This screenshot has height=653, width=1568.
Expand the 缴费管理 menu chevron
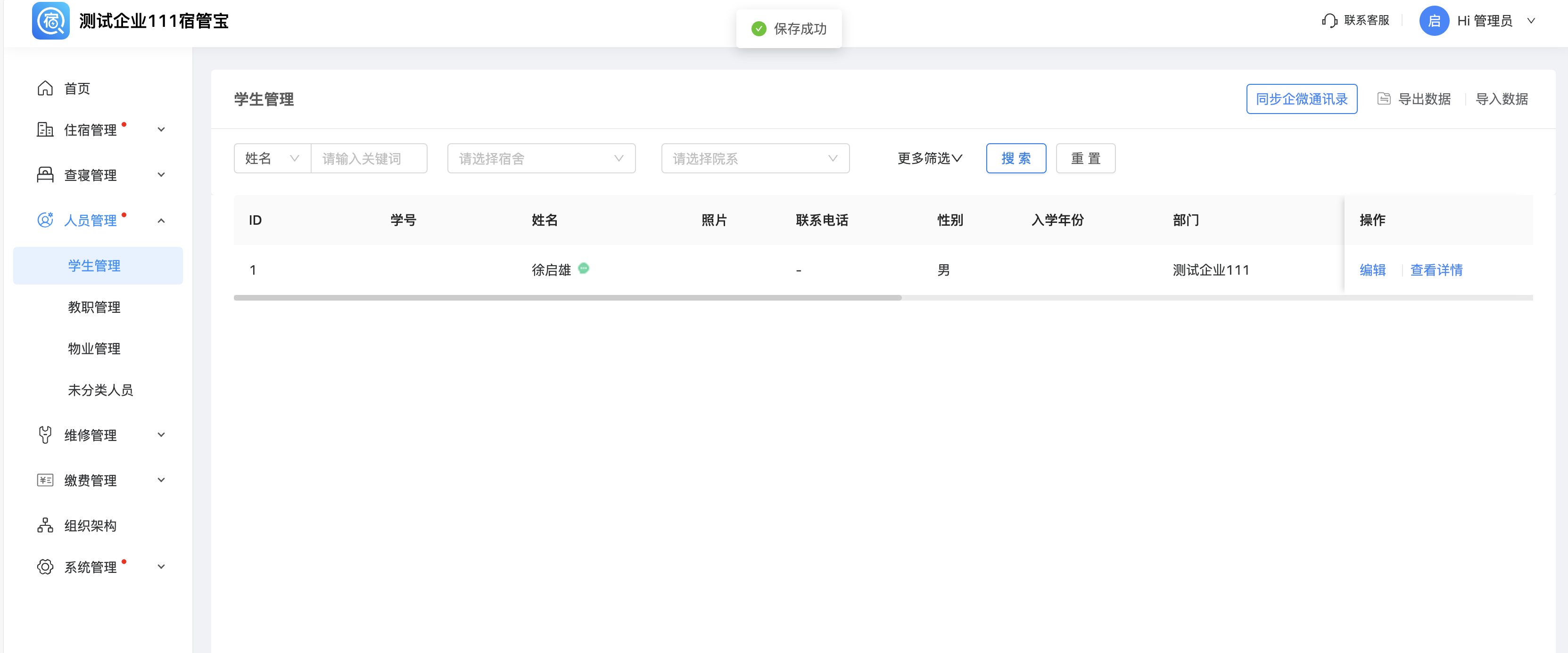pyautogui.click(x=161, y=480)
